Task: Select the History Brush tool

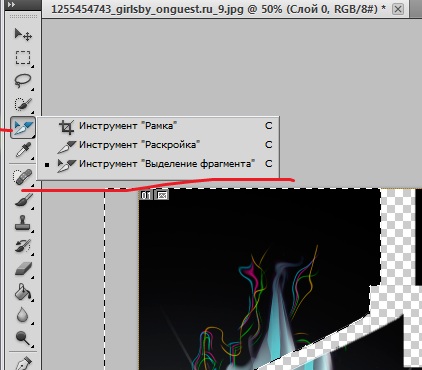Action: (23, 246)
